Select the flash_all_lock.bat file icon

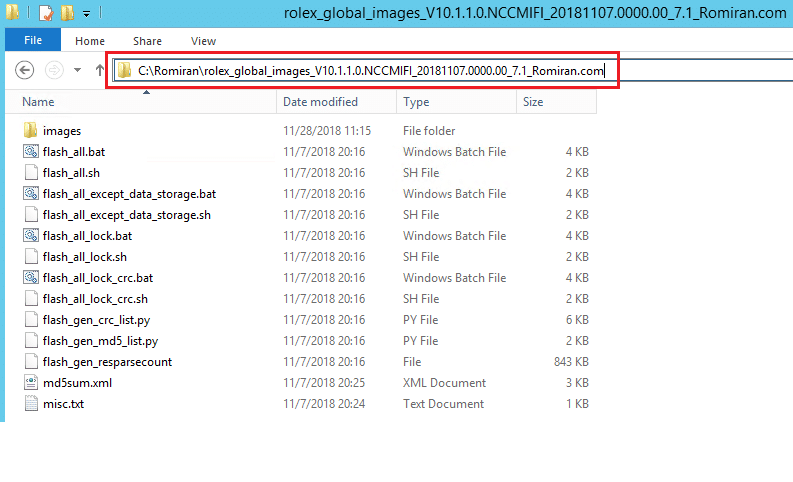tap(31, 235)
